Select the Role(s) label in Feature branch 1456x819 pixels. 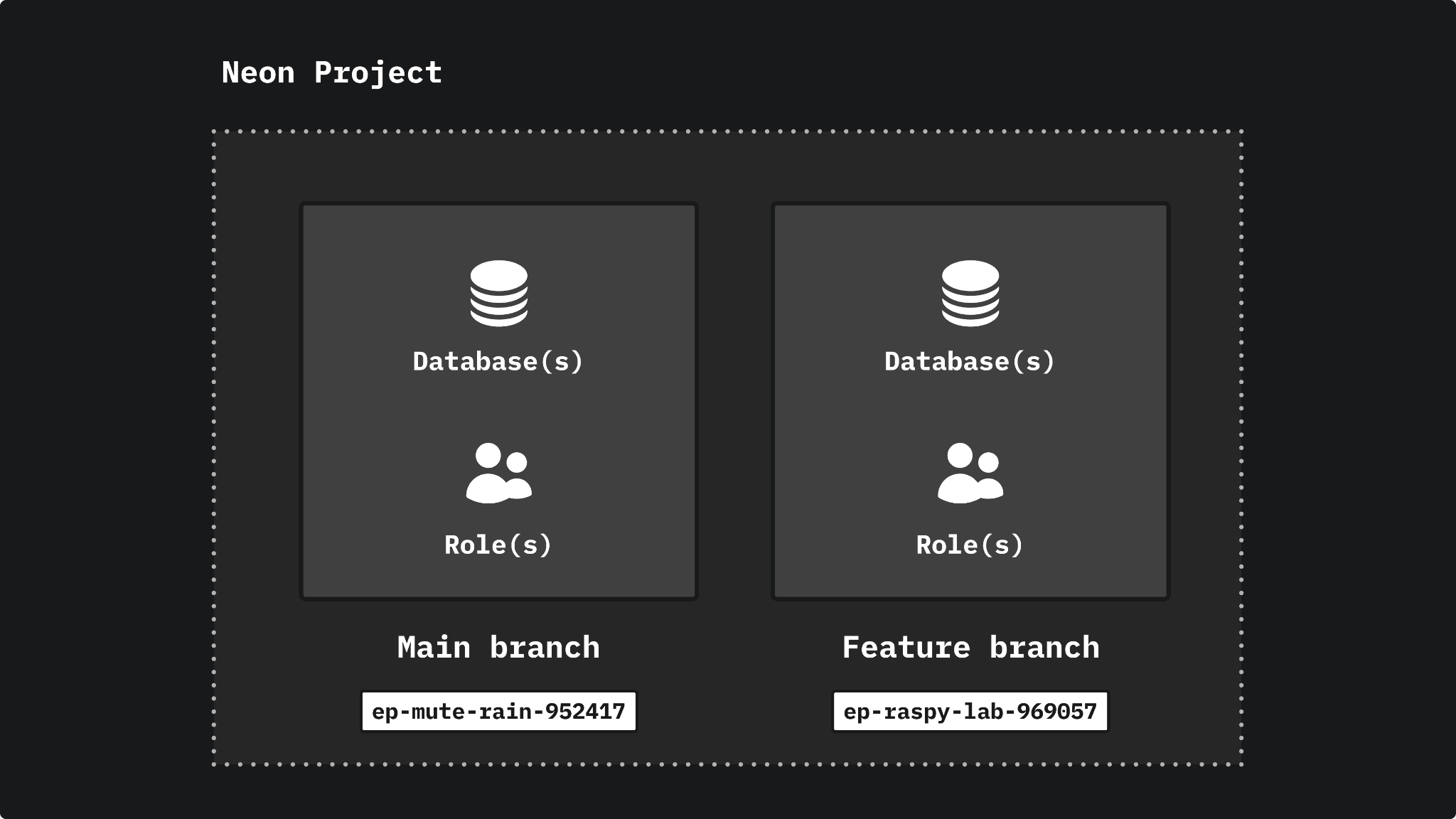click(x=970, y=545)
